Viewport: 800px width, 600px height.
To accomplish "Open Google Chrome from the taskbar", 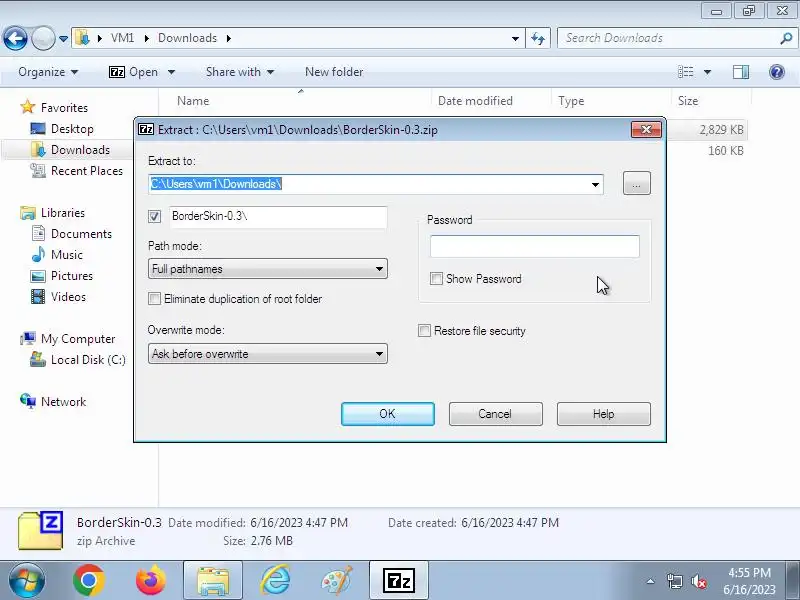I will tap(88, 581).
